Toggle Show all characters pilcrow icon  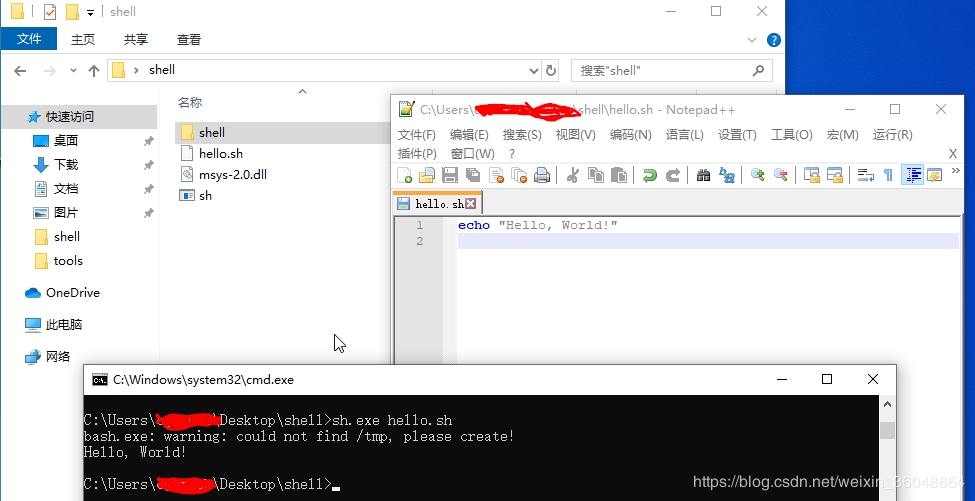(889, 175)
